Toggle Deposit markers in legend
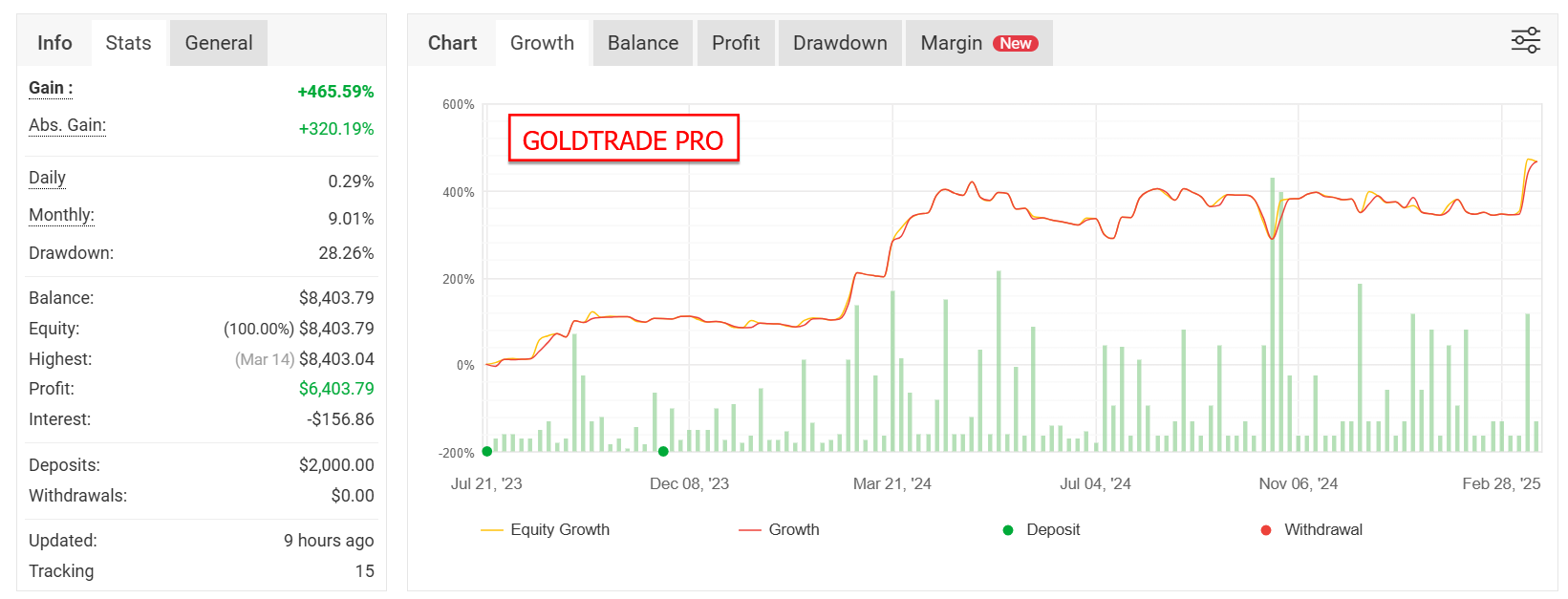Image resolution: width=1568 pixels, height=599 pixels. pos(1042,529)
